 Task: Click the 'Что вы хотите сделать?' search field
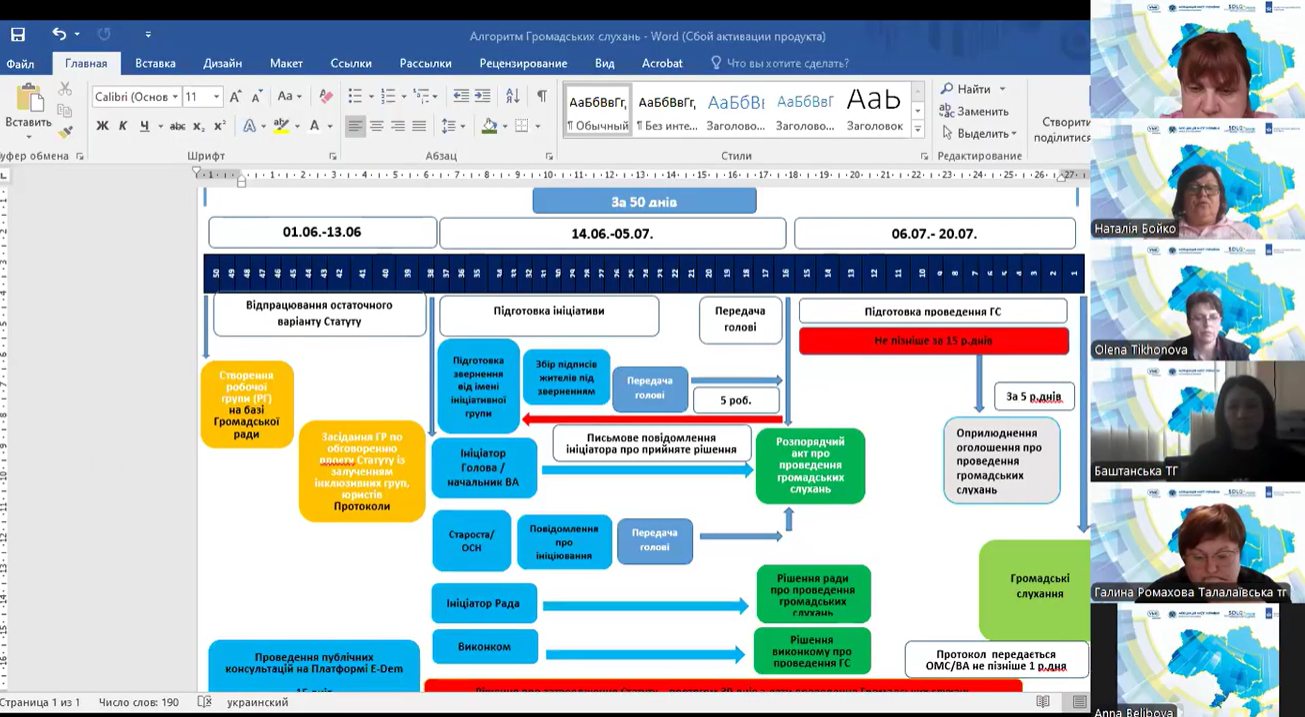pos(787,63)
